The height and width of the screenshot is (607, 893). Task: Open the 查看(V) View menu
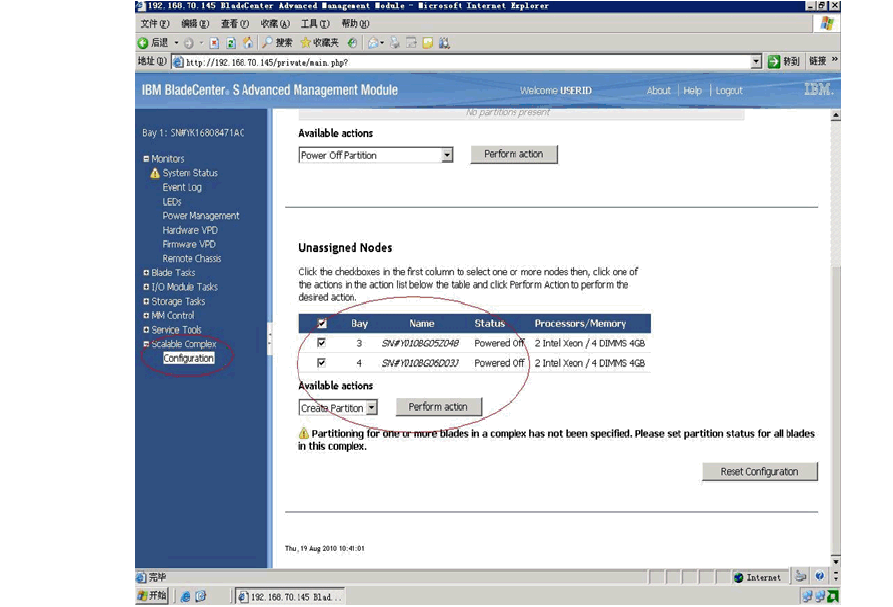tap(235, 24)
